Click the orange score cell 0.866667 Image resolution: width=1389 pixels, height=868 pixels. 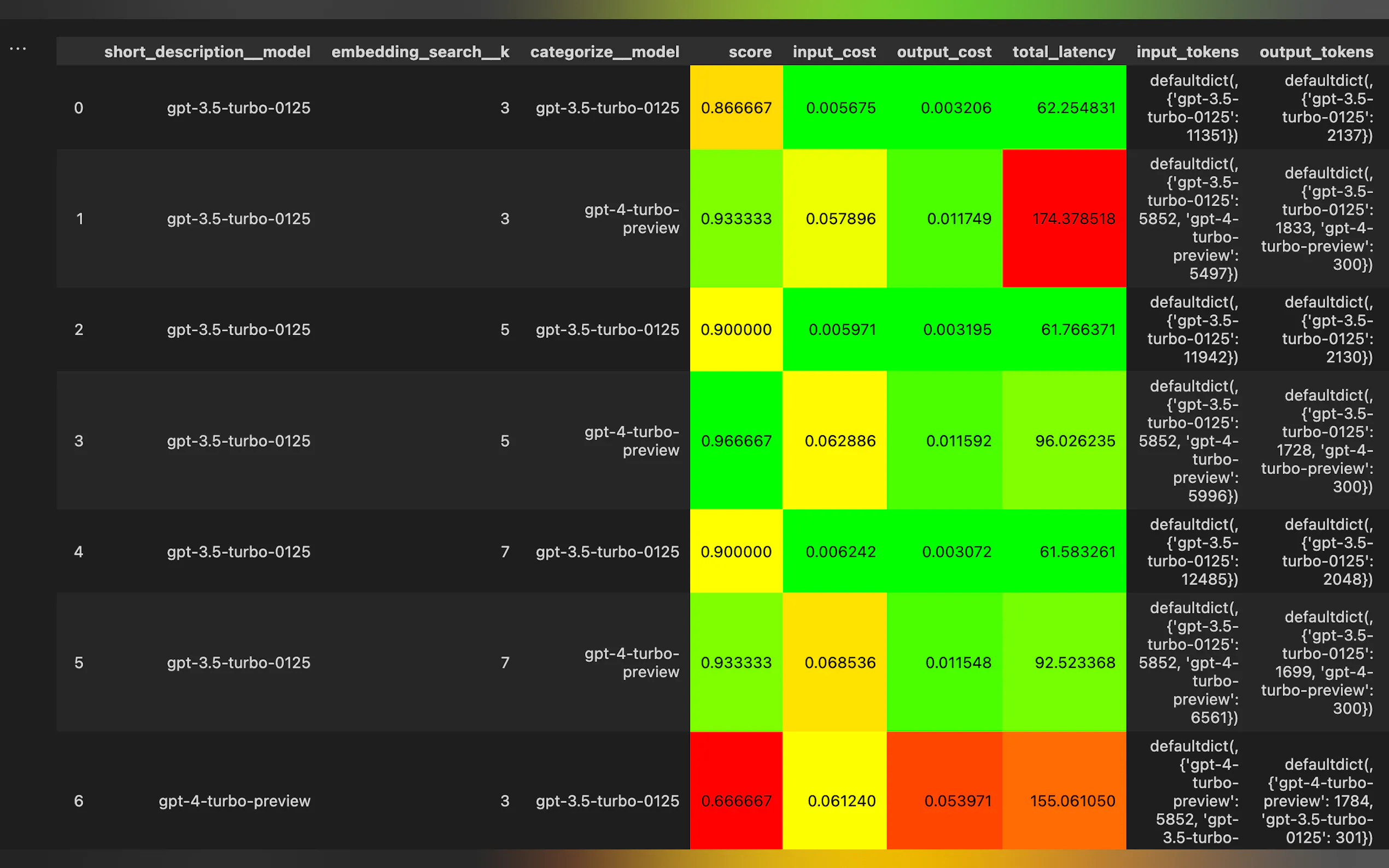point(736,108)
